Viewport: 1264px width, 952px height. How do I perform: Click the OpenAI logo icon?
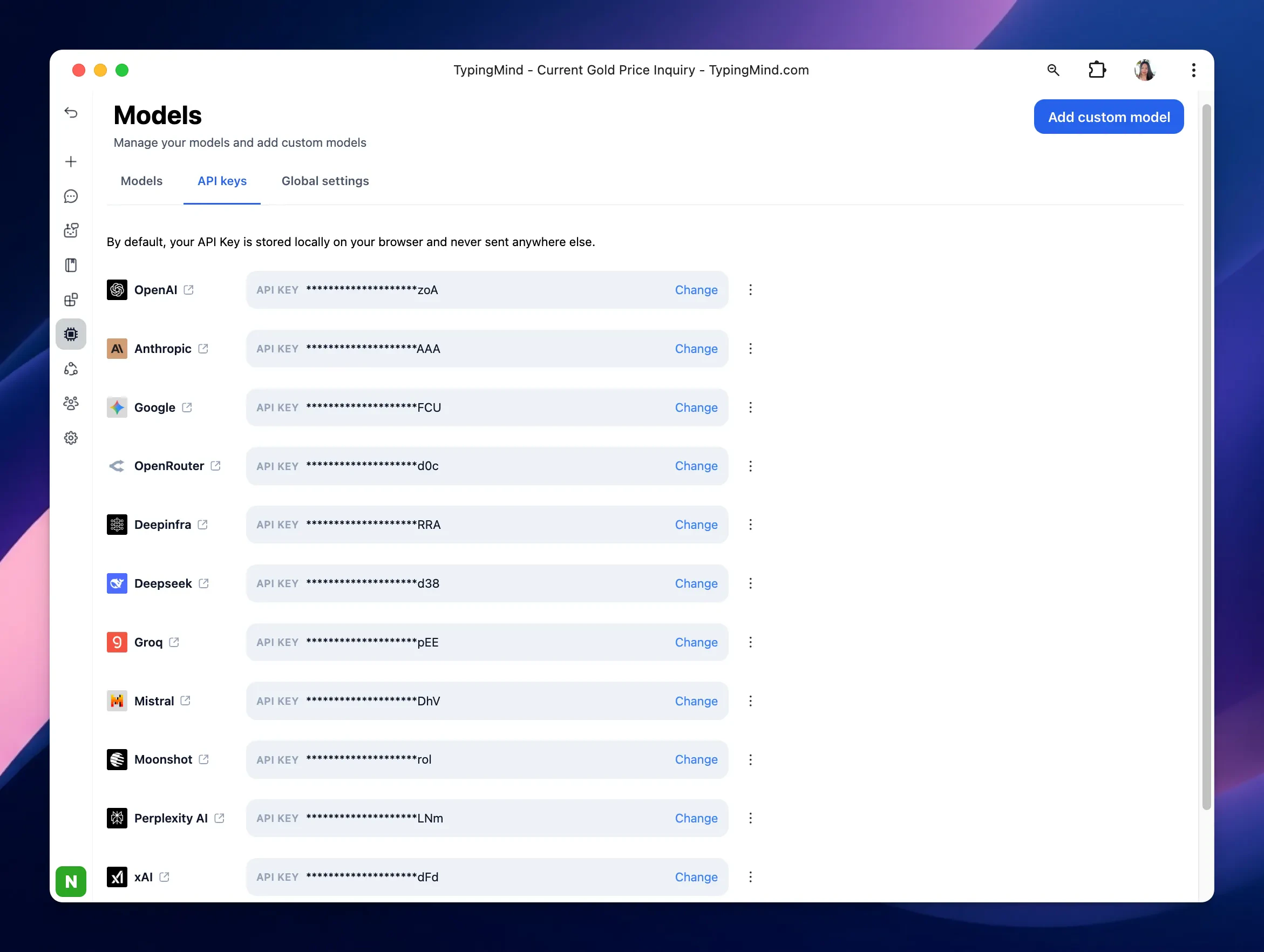[x=117, y=290]
